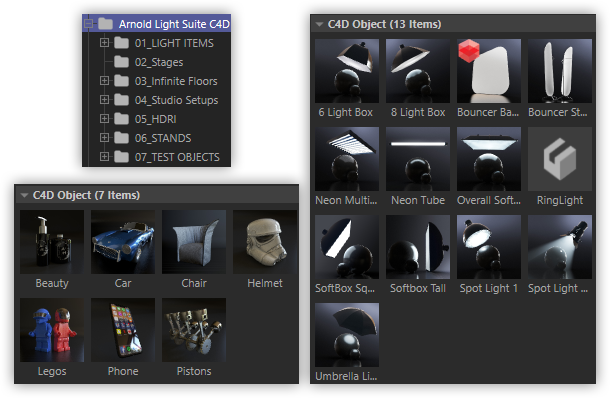Screen dimensions: 610x398
Task: Click the 02_Stages label
Action: (159, 62)
